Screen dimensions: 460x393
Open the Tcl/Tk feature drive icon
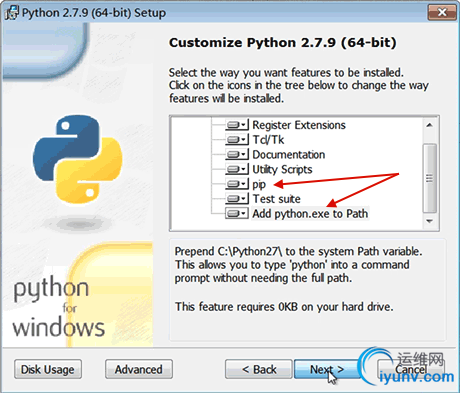tap(237, 140)
